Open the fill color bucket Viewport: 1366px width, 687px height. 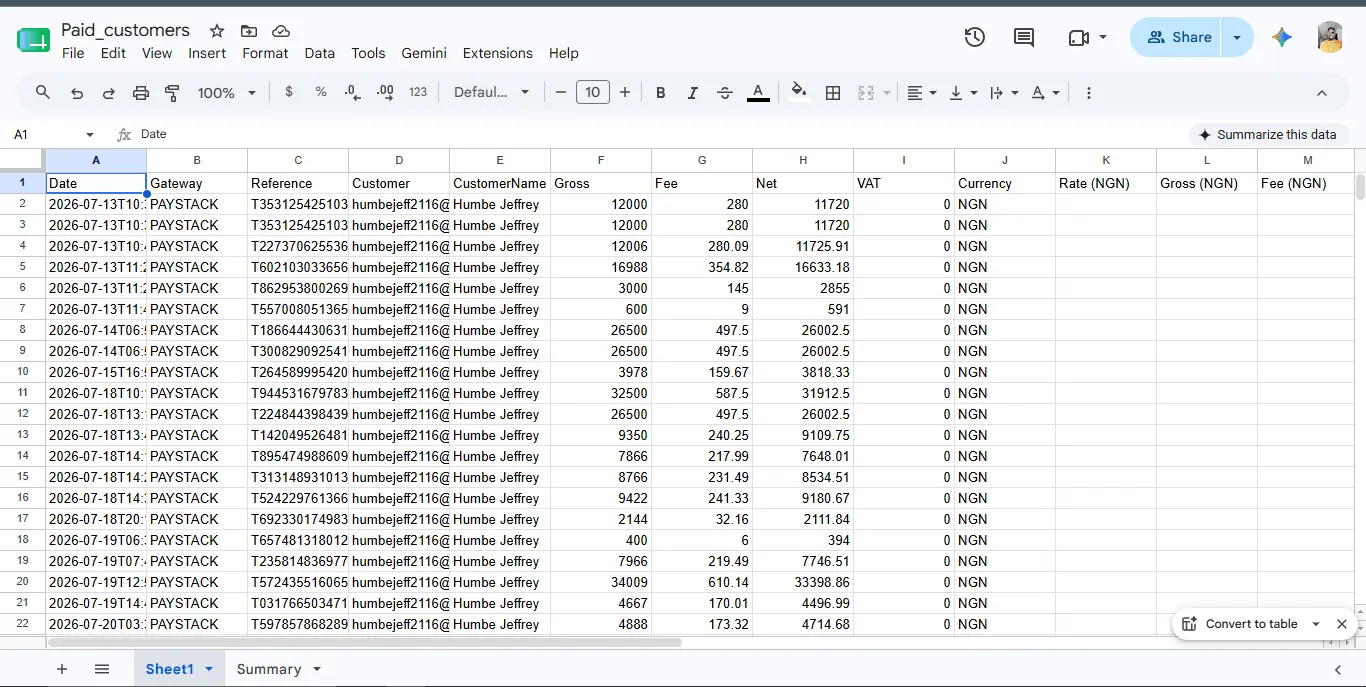tap(799, 92)
